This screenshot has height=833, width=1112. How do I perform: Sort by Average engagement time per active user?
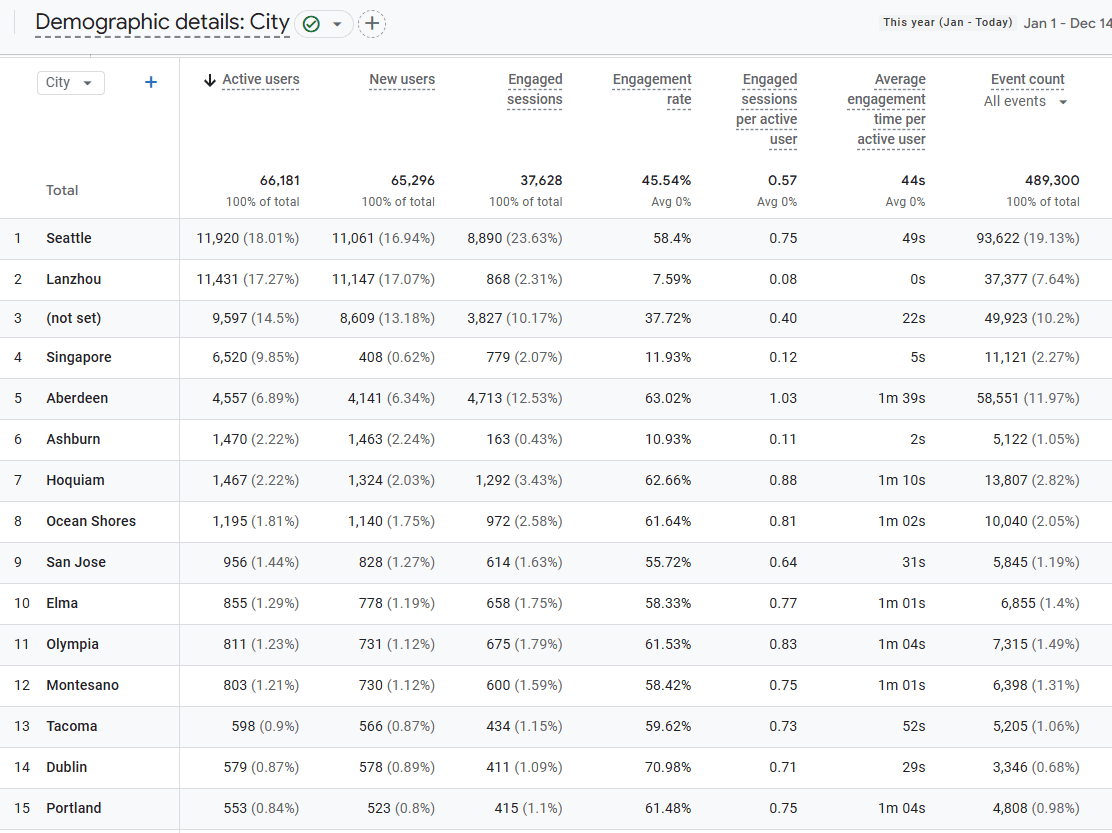(887, 109)
